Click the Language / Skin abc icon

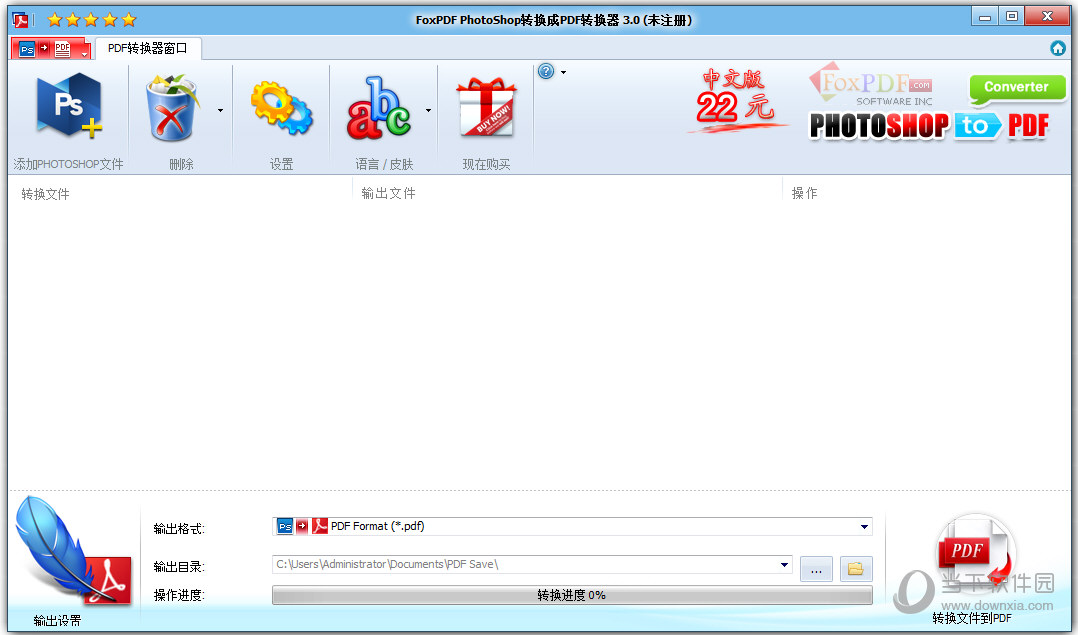[x=379, y=109]
